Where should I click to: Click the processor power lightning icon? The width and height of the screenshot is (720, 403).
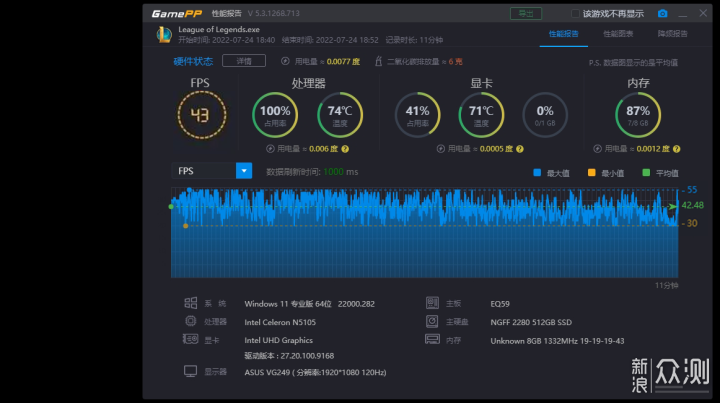[x=270, y=149]
